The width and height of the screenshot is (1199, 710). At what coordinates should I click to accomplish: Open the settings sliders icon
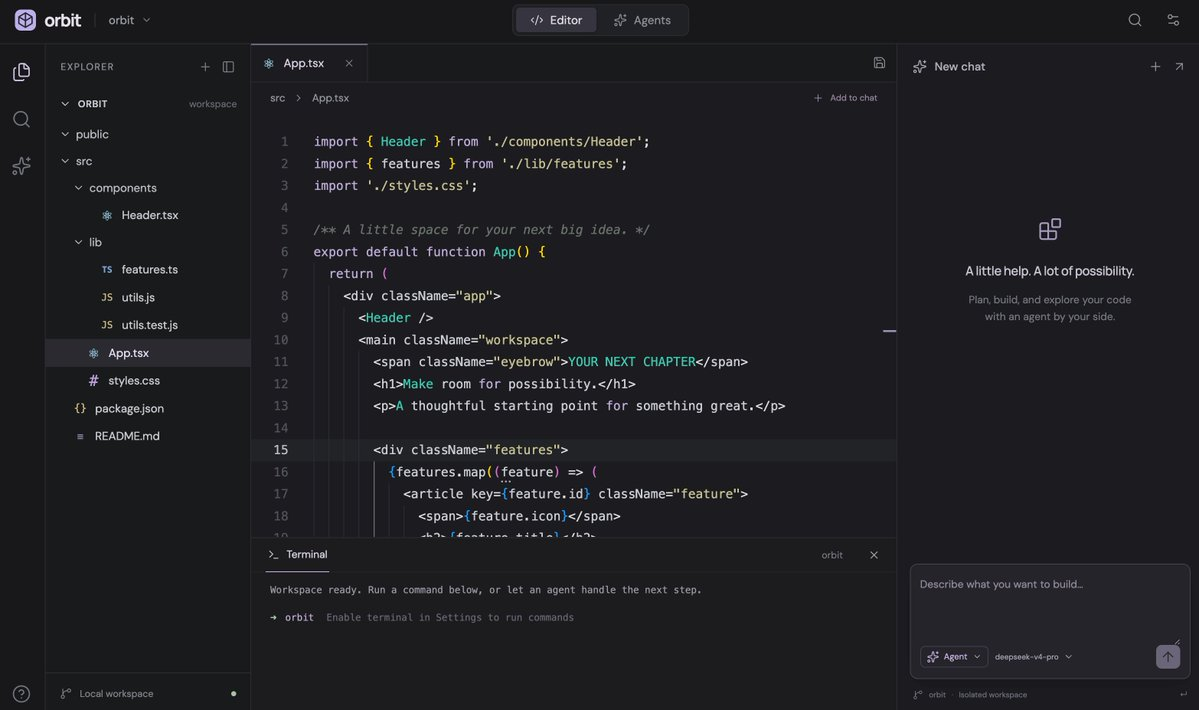1173,20
